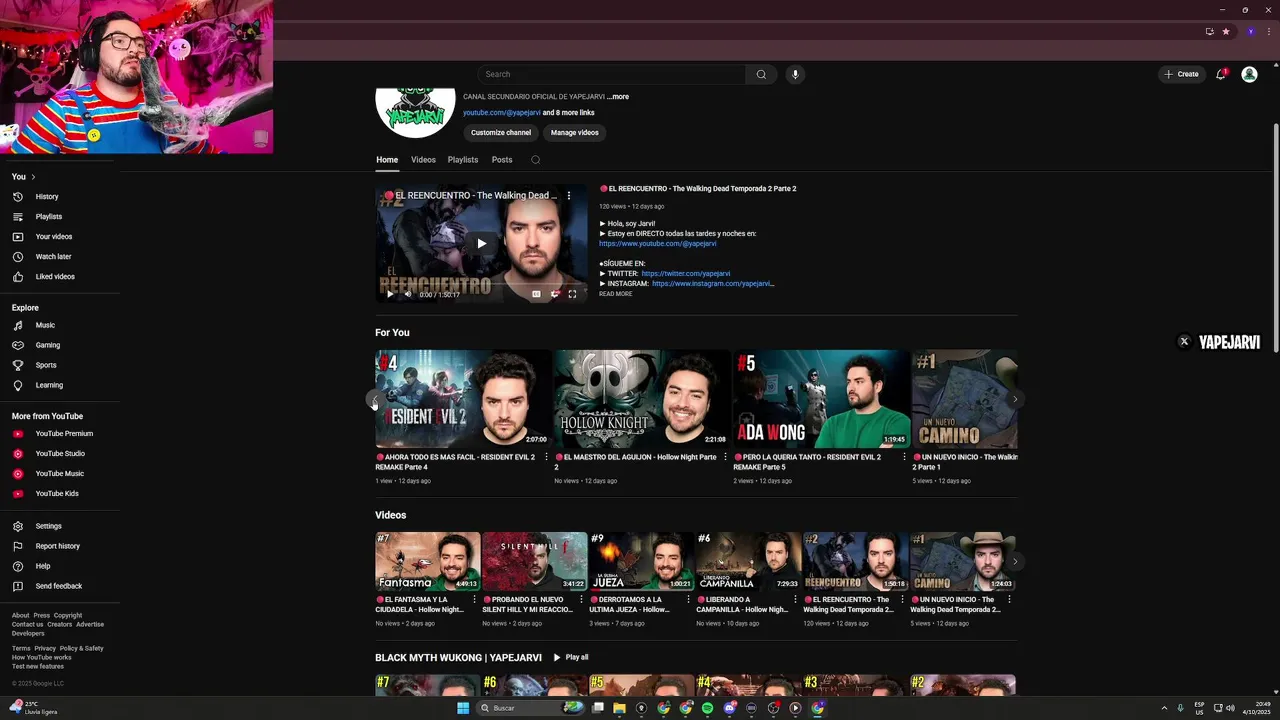1280x720 pixels.
Task: Start voice search with microphone icon
Action: [x=795, y=74]
